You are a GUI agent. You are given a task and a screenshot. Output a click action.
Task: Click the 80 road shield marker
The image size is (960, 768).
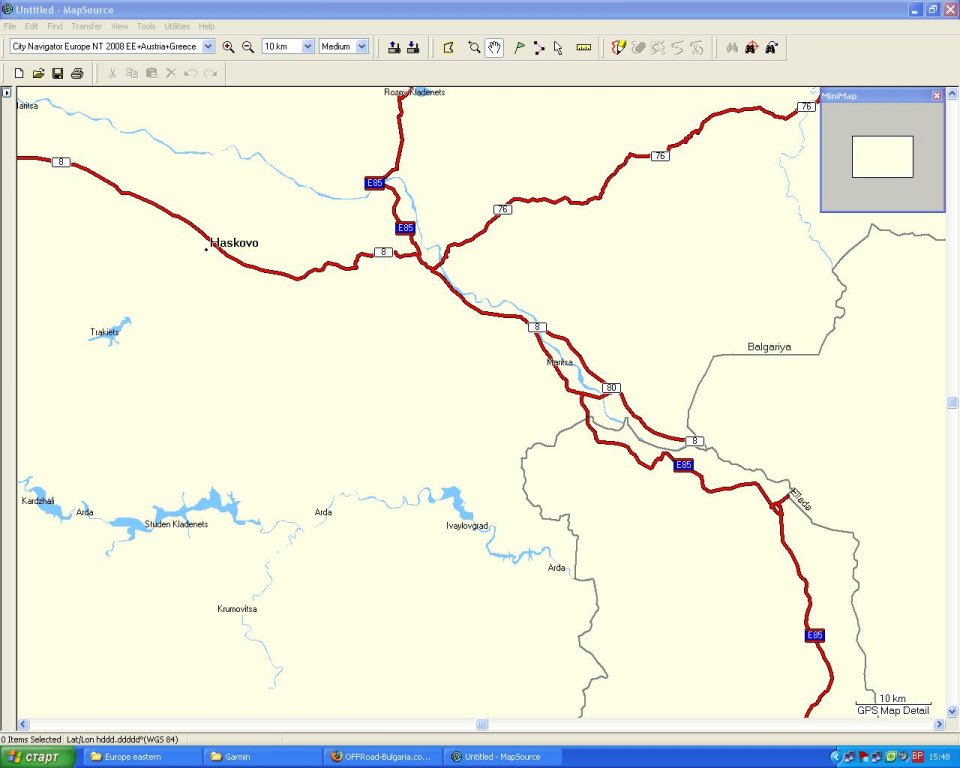[611, 388]
